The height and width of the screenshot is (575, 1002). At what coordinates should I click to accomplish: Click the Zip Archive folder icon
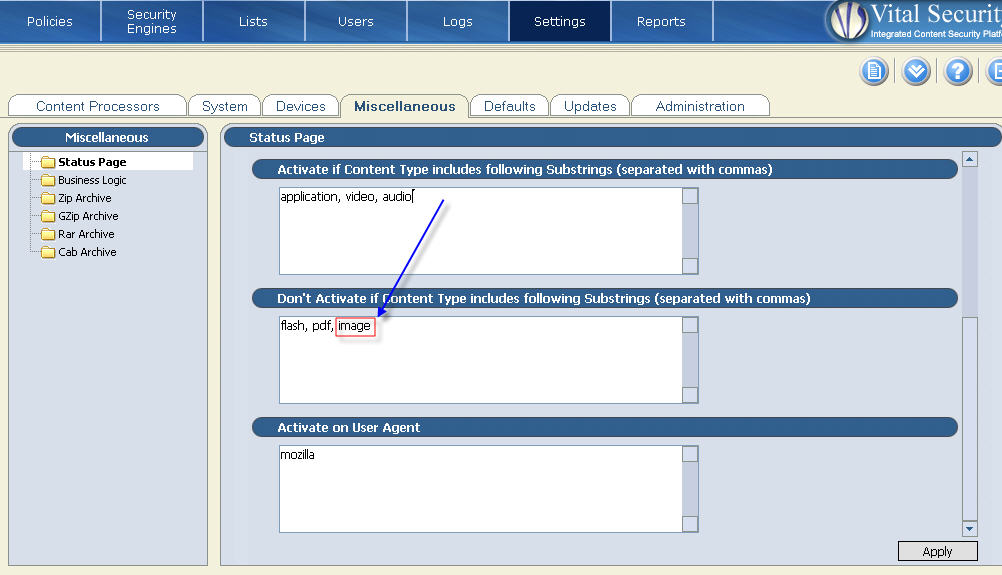click(48, 198)
